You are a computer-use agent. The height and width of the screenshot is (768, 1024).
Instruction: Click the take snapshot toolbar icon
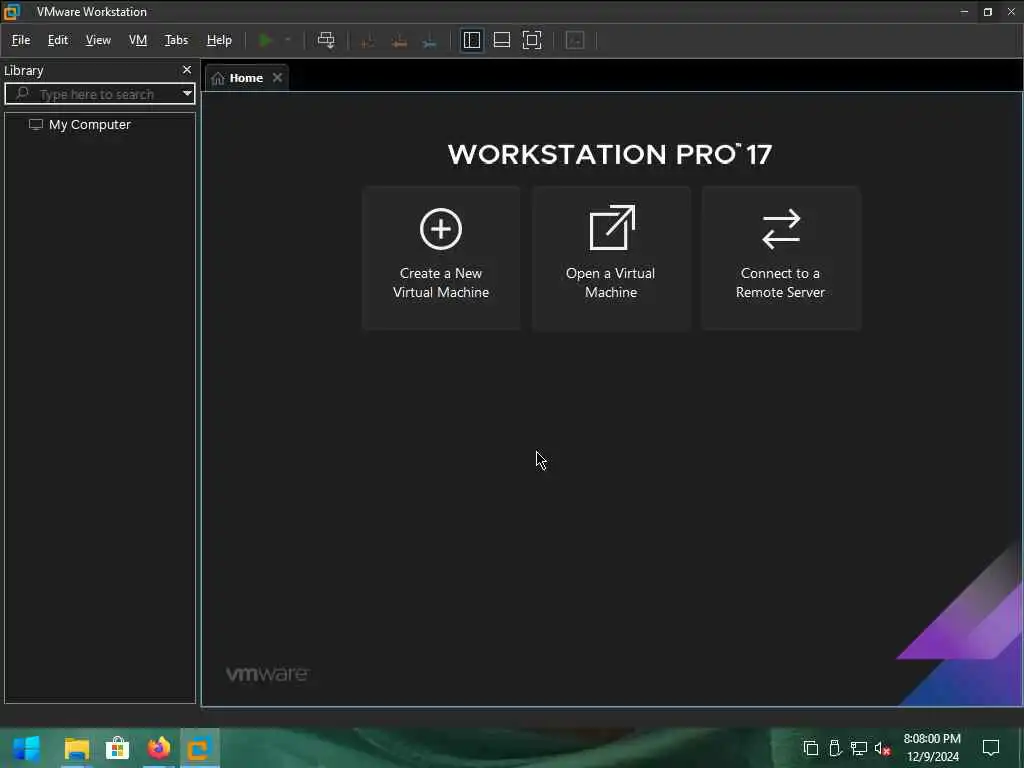(368, 41)
